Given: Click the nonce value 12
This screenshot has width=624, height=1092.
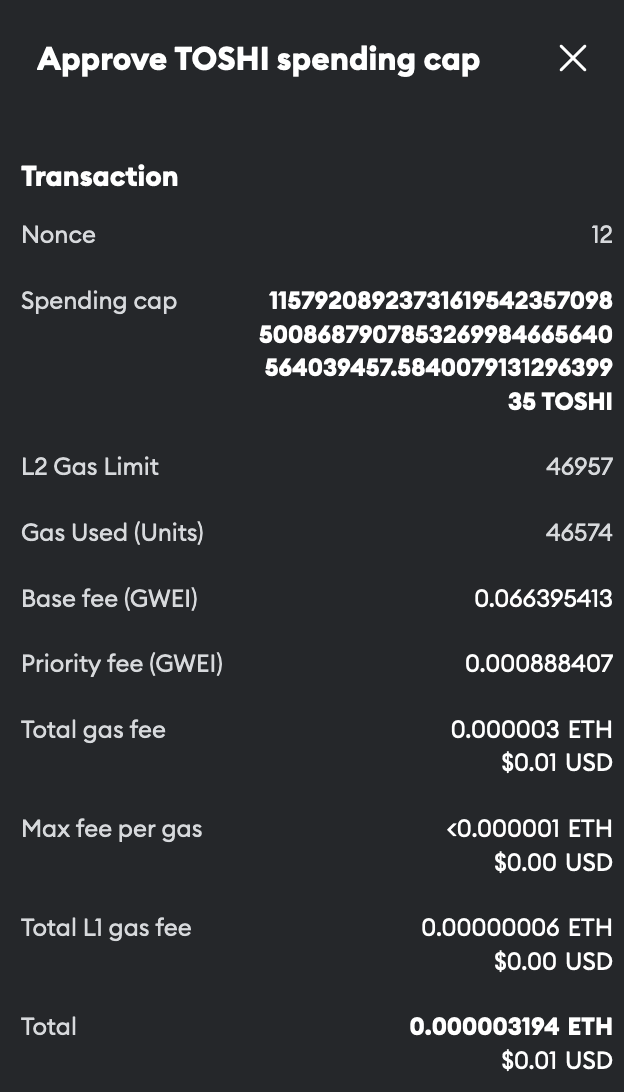Looking at the screenshot, I should pyautogui.click(x=602, y=234).
